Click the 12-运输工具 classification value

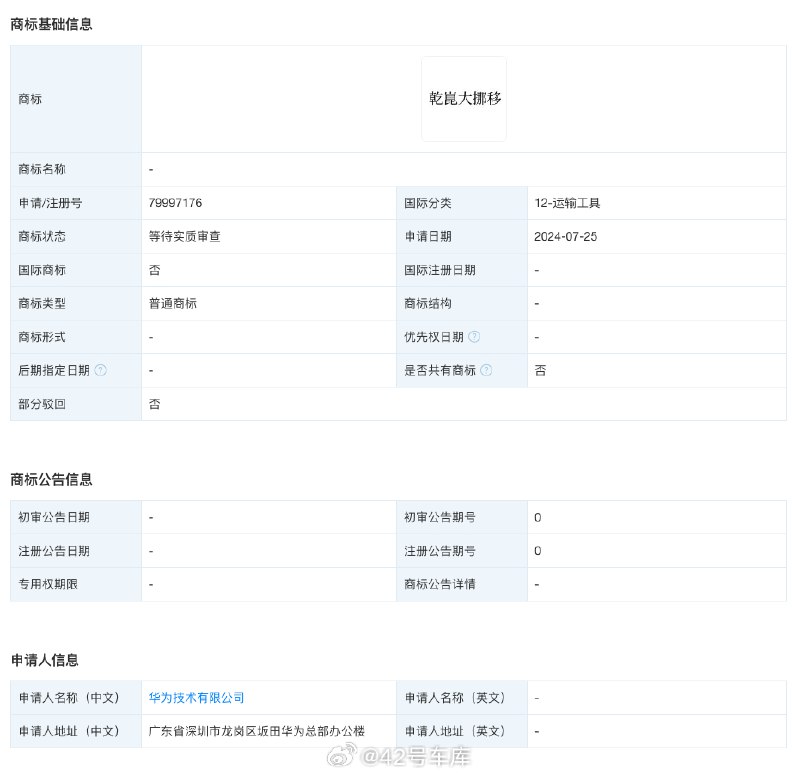click(x=567, y=203)
